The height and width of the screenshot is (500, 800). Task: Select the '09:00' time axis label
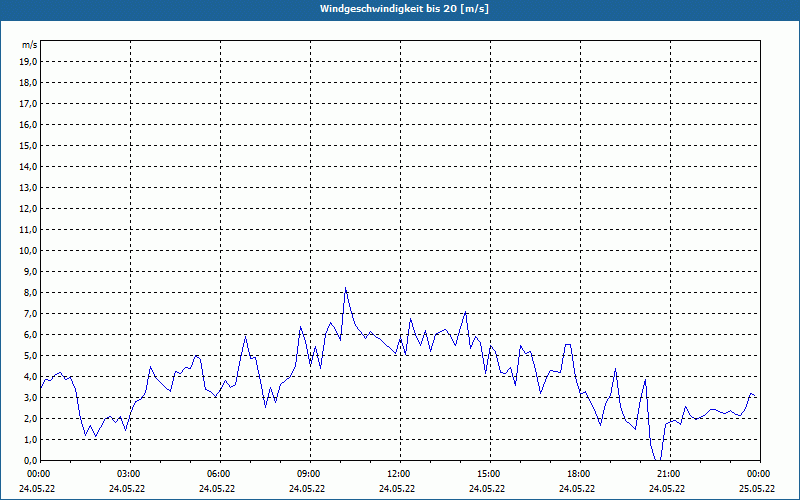point(310,474)
